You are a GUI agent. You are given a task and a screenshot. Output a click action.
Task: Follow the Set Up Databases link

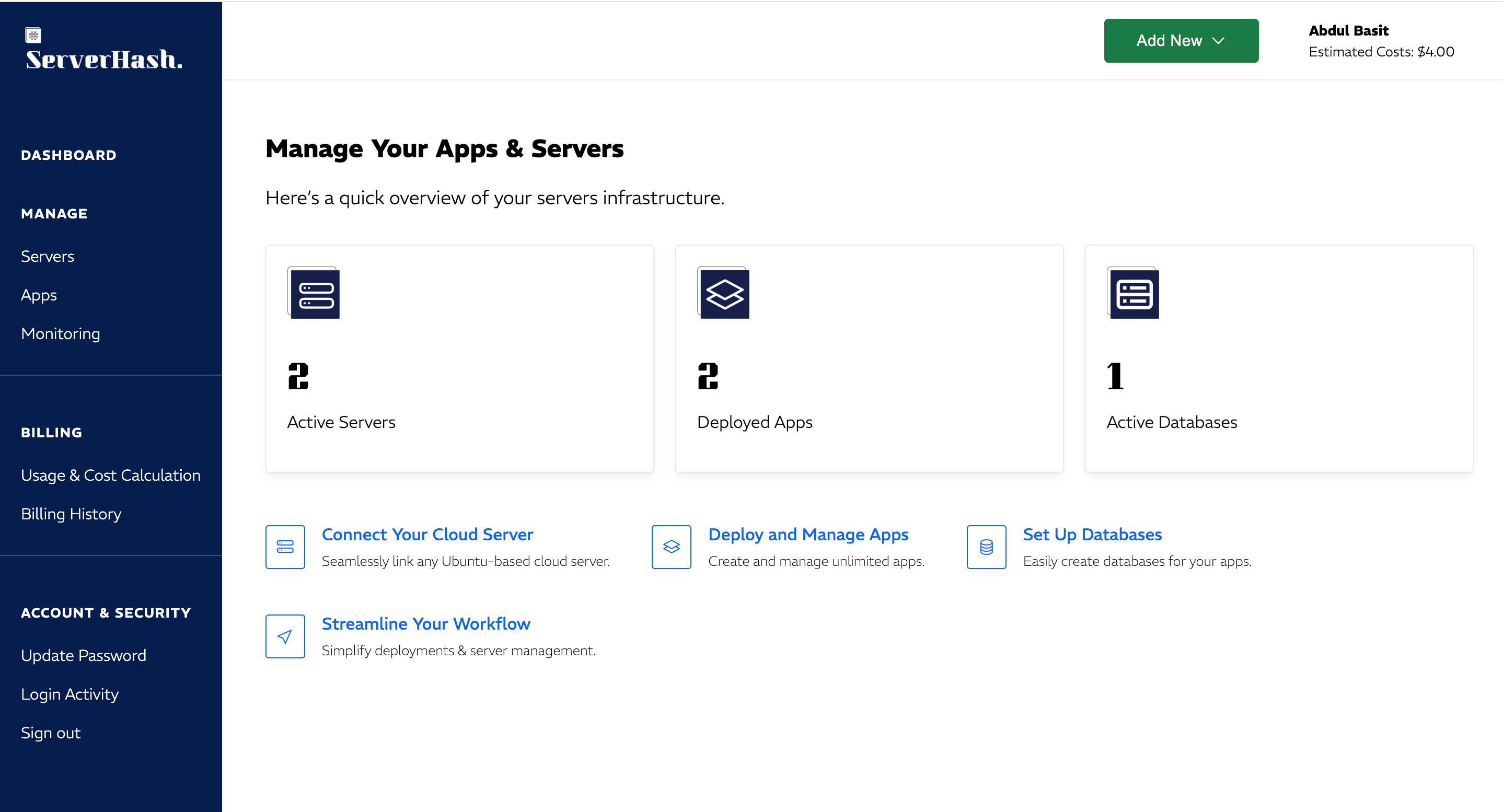[1092, 535]
